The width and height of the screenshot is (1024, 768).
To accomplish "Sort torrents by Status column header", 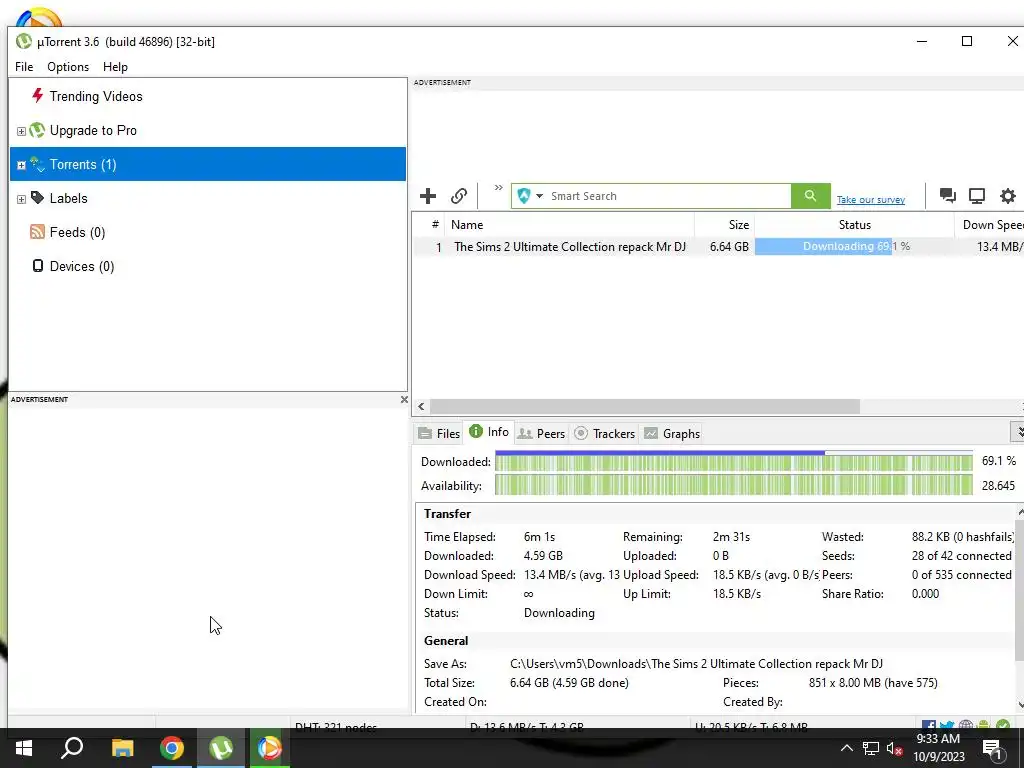I will [x=854, y=225].
